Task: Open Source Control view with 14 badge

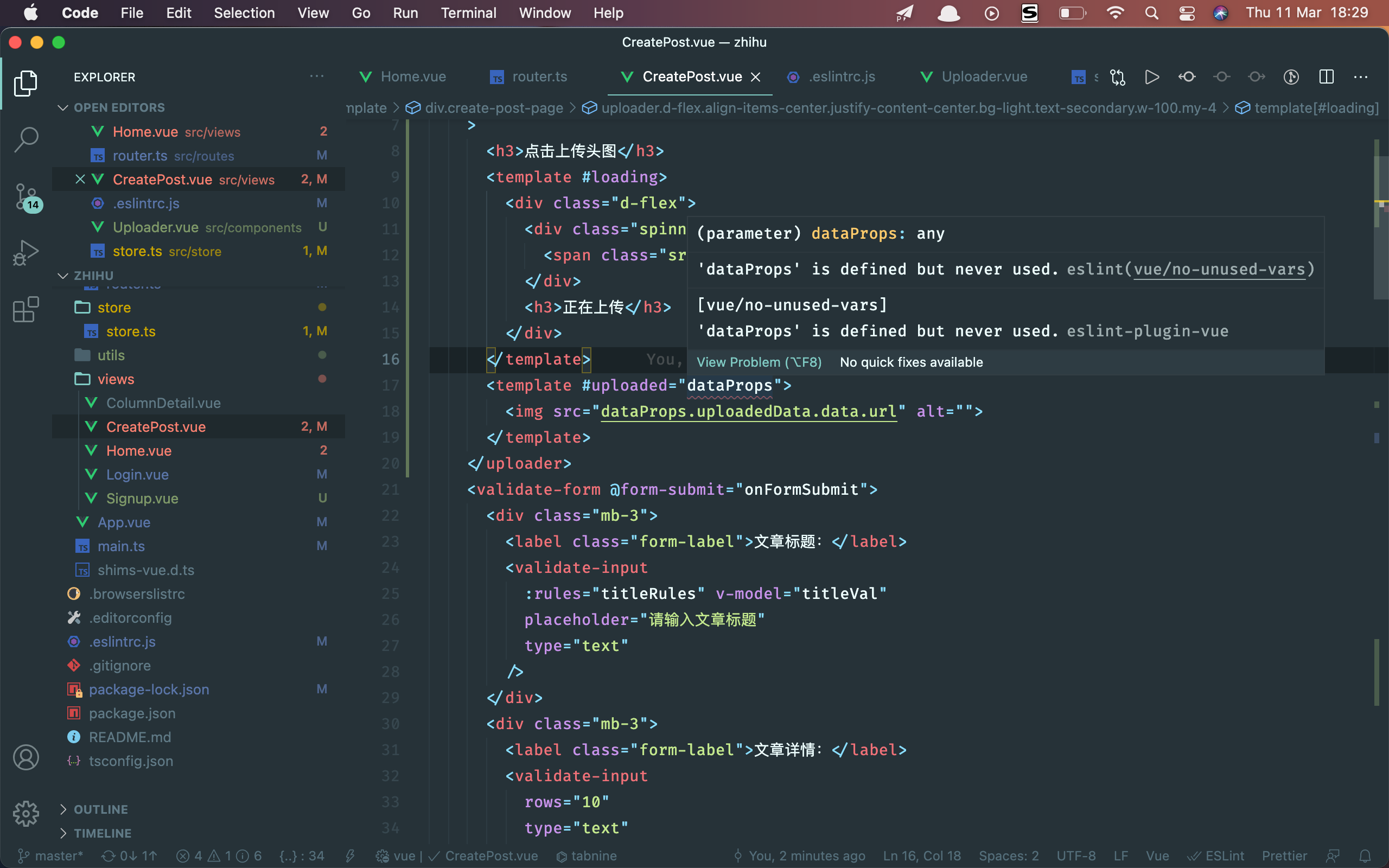Action: click(x=27, y=197)
